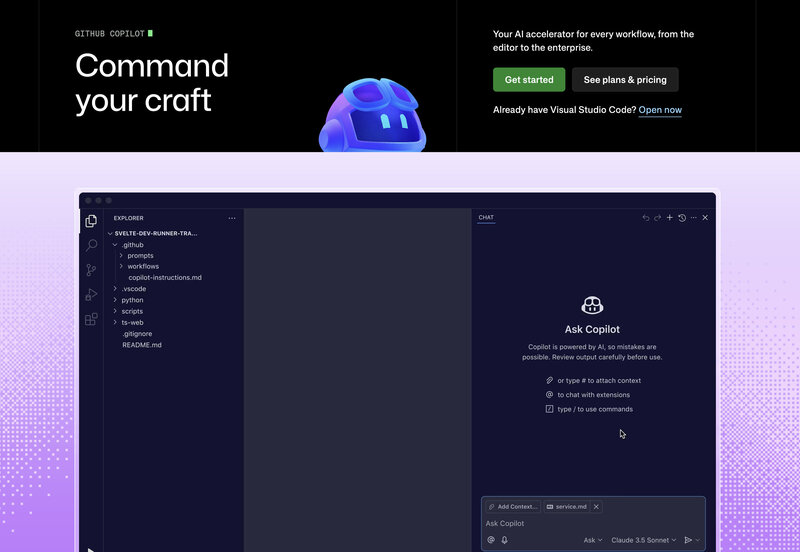Viewport: 800px width, 552px height.
Task: Collapse the SVELTE-DEV-RUNNER-TRA root folder
Action: click(110, 234)
